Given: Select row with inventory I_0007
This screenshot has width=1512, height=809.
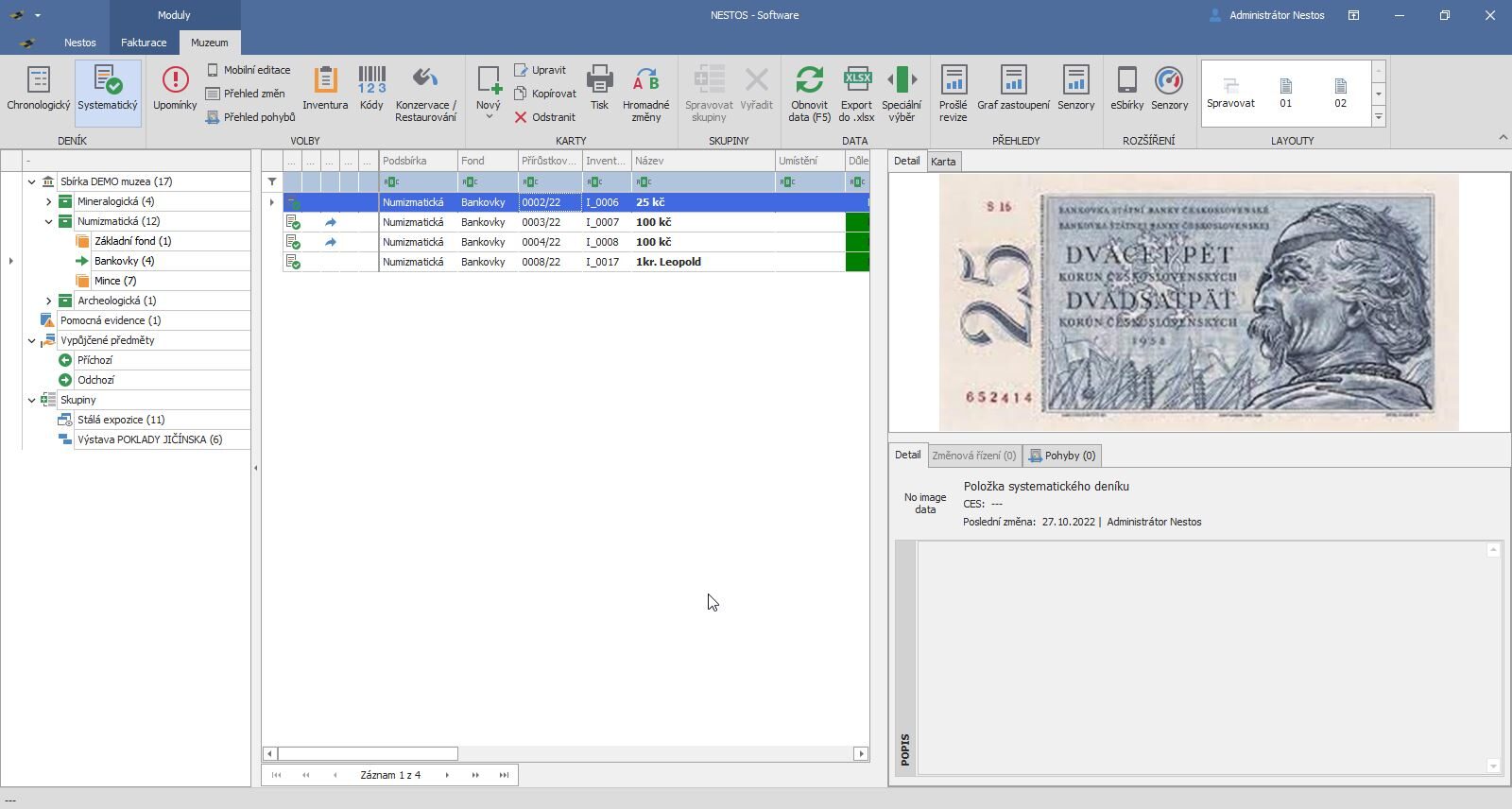Looking at the screenshot, I should 576,222.
